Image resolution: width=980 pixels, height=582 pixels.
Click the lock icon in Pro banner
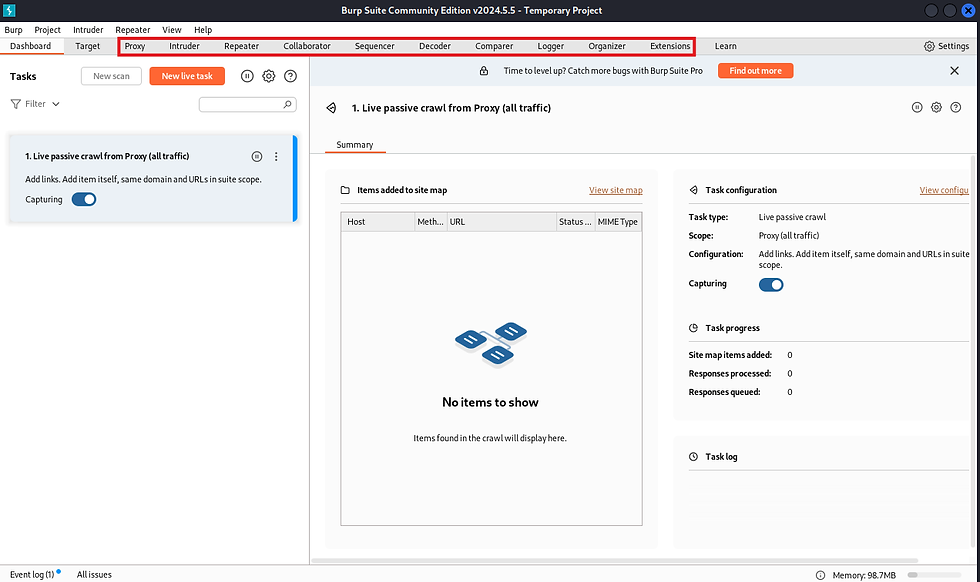(x=484, y=71)
